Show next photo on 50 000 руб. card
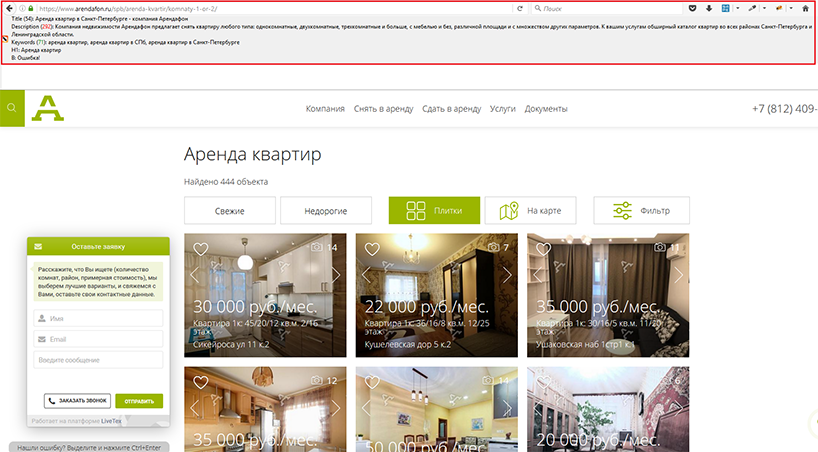The width and height of the screenshot is (818, 452). [507, 409]
